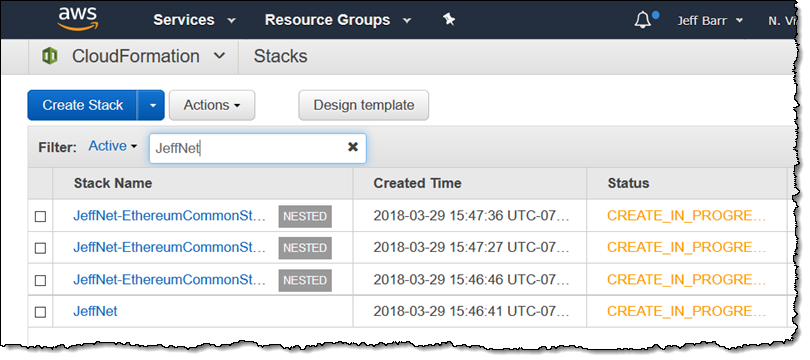Screen dimensions: 810x360
Task: Click the Create Stack button
Action: tap(83, 105)
